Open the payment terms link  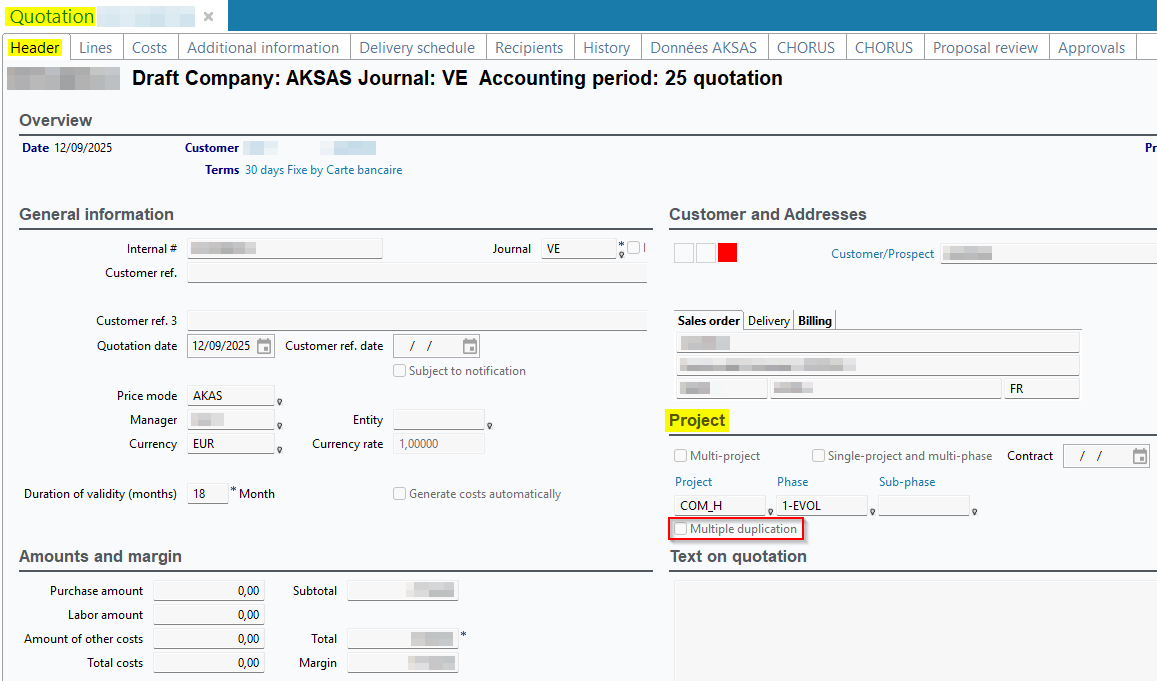[323, 170]
